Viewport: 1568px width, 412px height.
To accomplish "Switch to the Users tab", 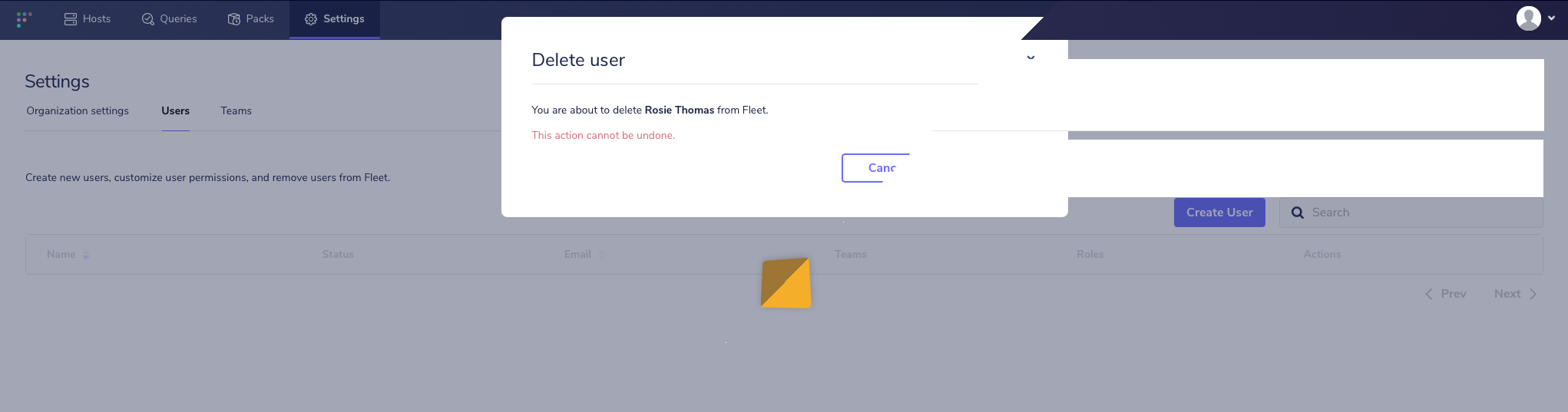I will tap(175, 111).
